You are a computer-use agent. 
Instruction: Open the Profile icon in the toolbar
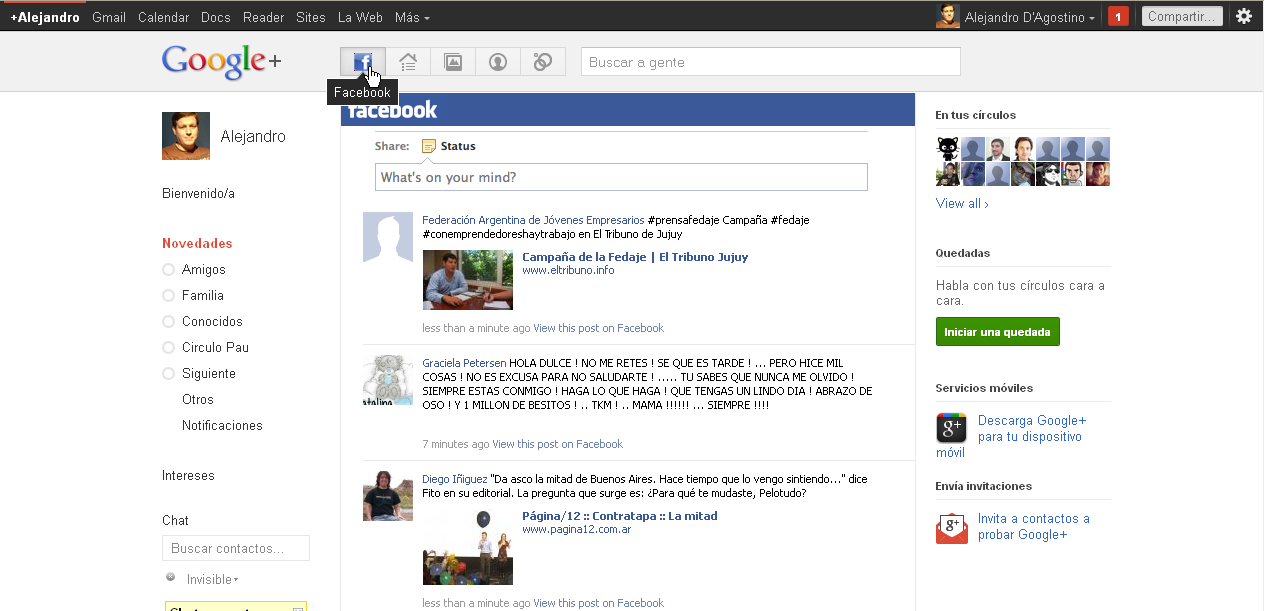coord(498,62)
